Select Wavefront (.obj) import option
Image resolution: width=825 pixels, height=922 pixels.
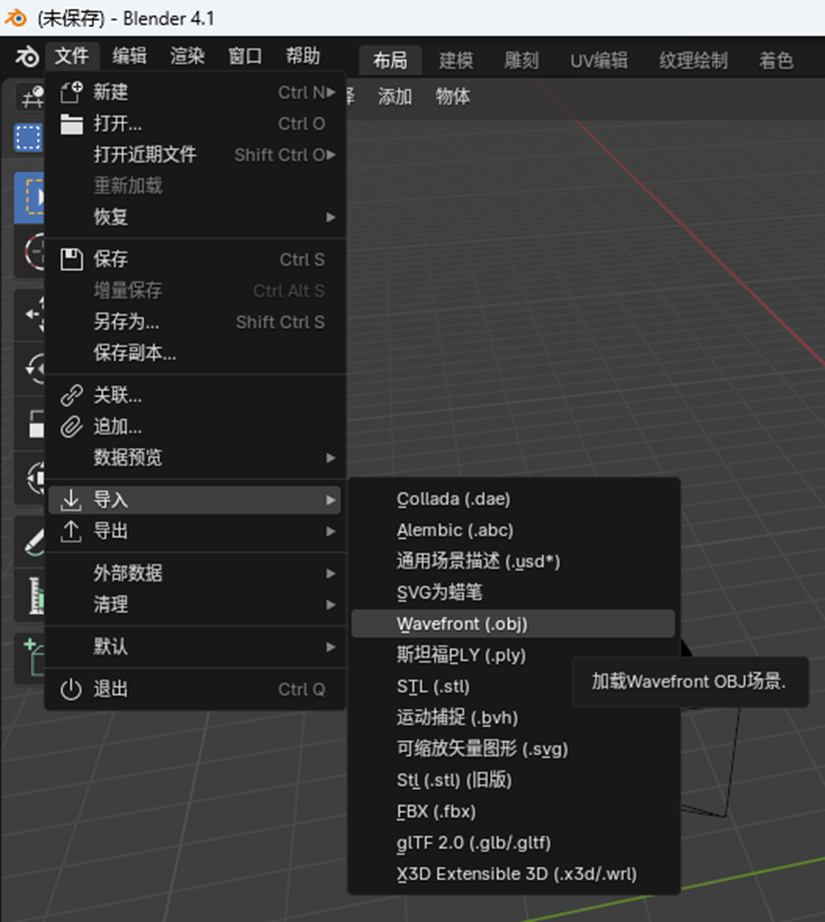coord(462,623)
